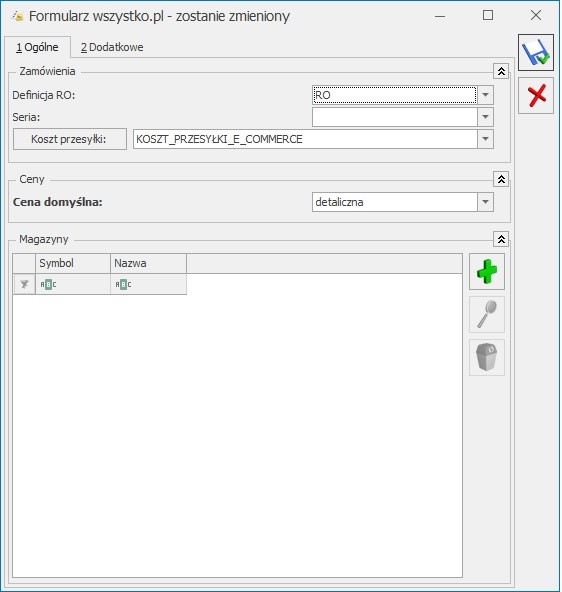Click into the Seria input field
562x592 pixels.
coord(395,117)
